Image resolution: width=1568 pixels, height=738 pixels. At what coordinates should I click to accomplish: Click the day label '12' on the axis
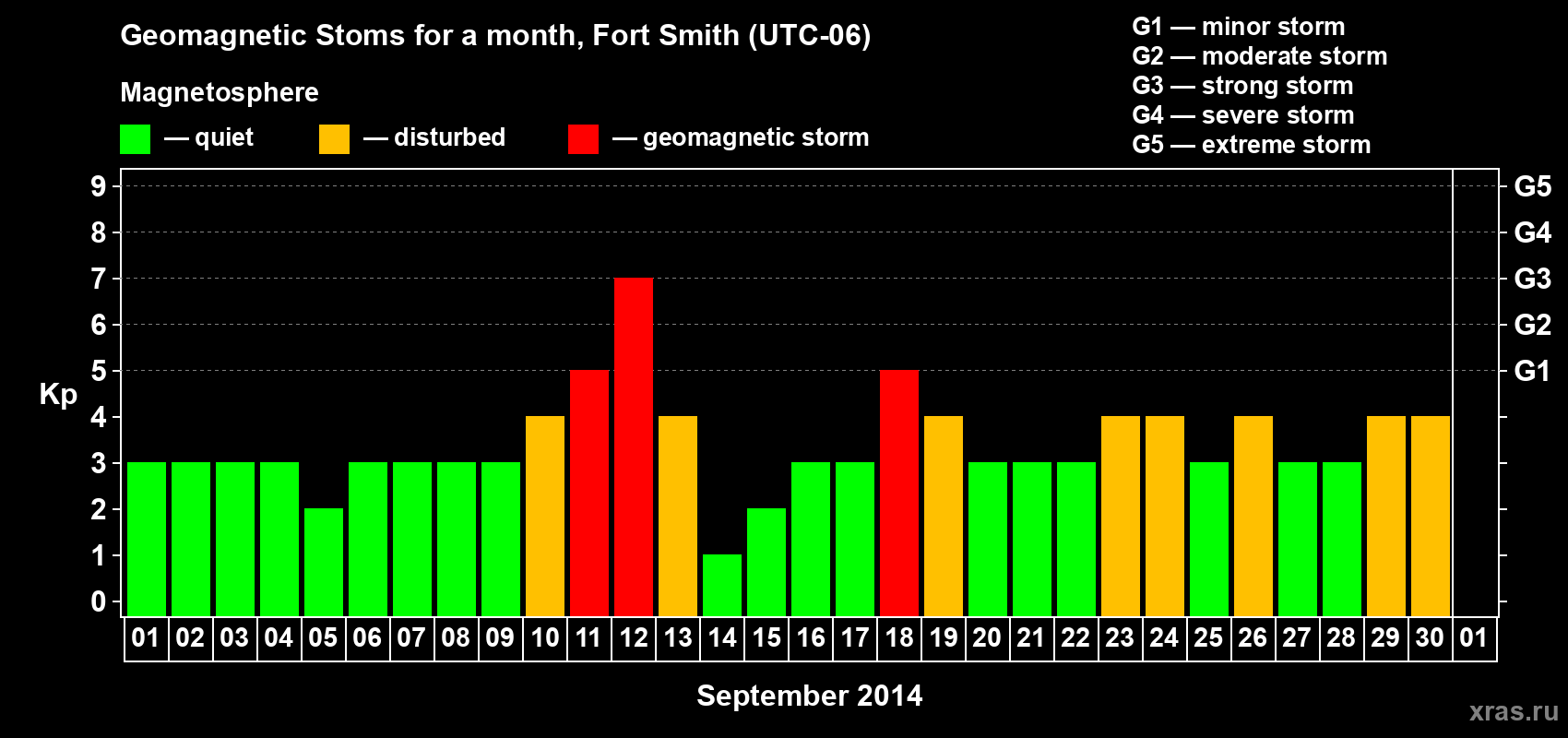point(634,637)
